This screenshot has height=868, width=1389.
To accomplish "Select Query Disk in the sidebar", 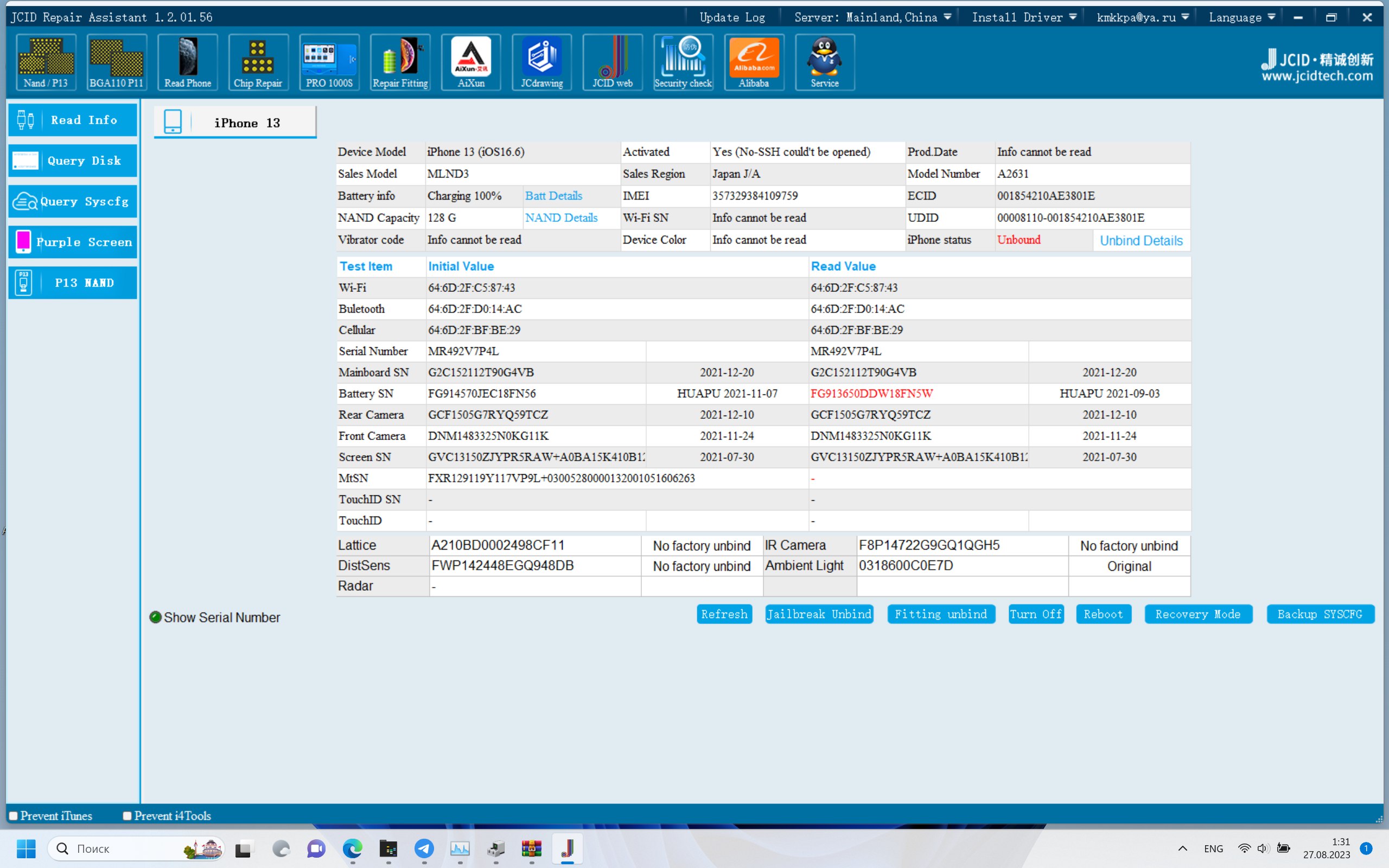I will pos(73,161).
